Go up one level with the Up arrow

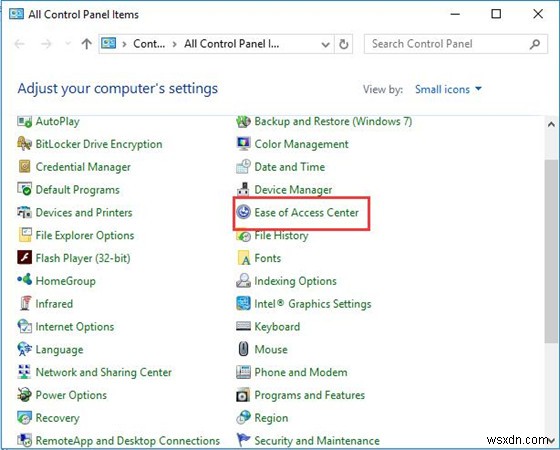pyautogui.click(x=86, y=44)
